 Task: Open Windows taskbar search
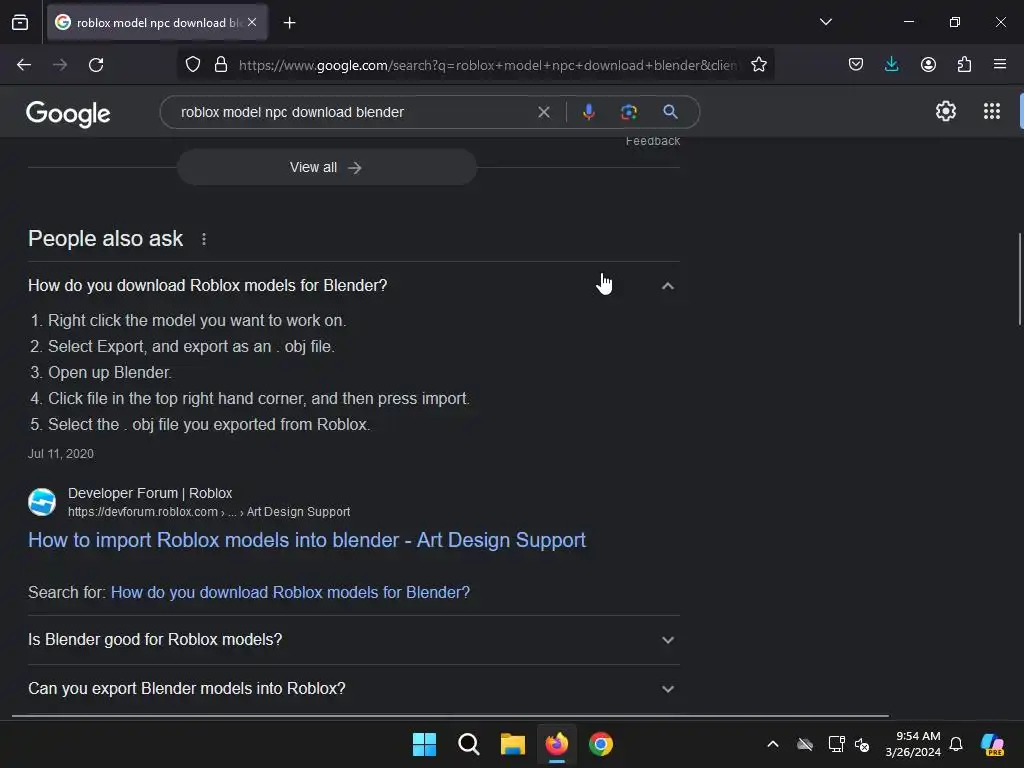point(469,744)
